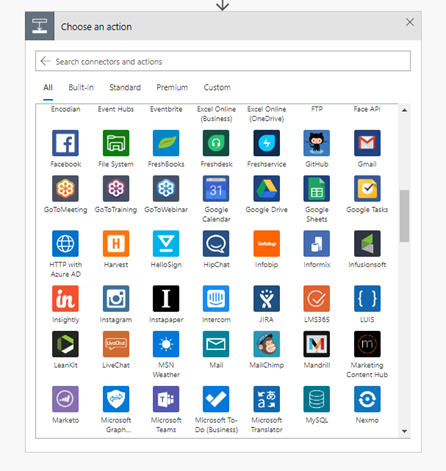Pick the Marketing Content Hub connector
This screenshot has height=471, width=446.
(367, 344)
